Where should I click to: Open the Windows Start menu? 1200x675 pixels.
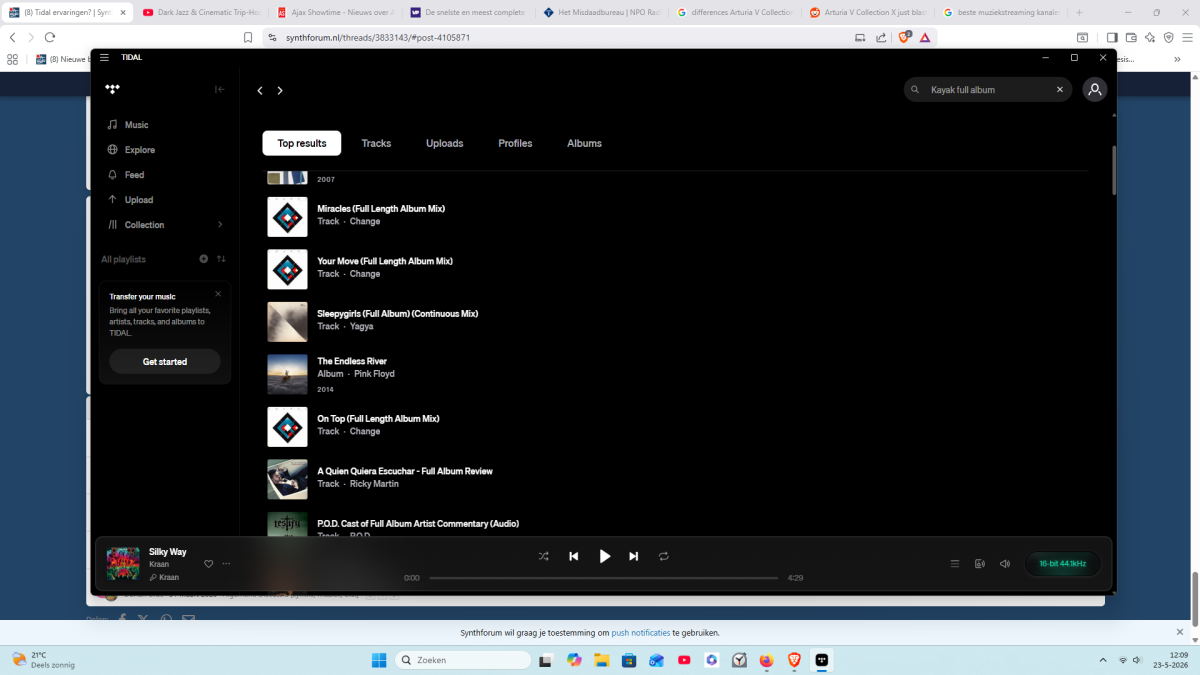(x=379, y=660)
